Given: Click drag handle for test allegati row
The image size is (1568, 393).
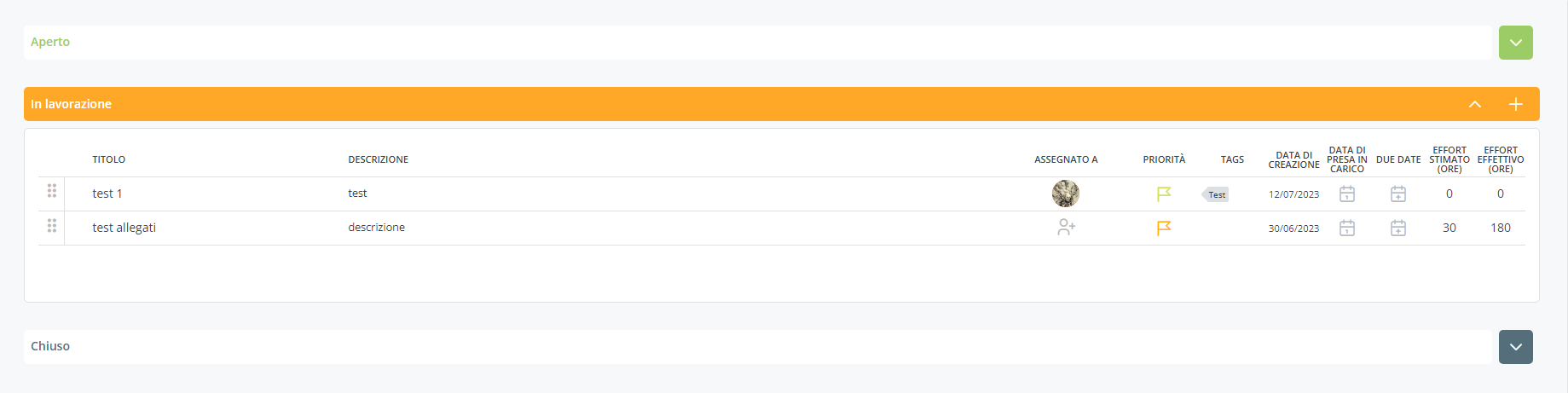Looking at the screenshot, I should (52, 226).
